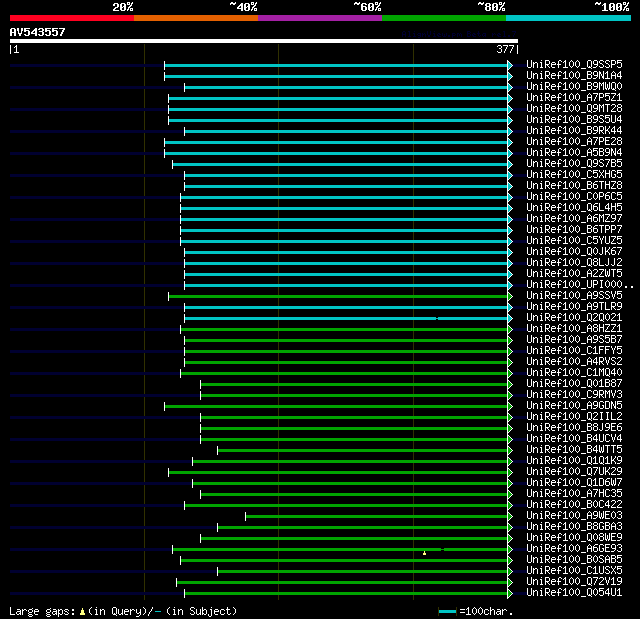Click the orange ~40% identity color band

click(x=196, y=18)
